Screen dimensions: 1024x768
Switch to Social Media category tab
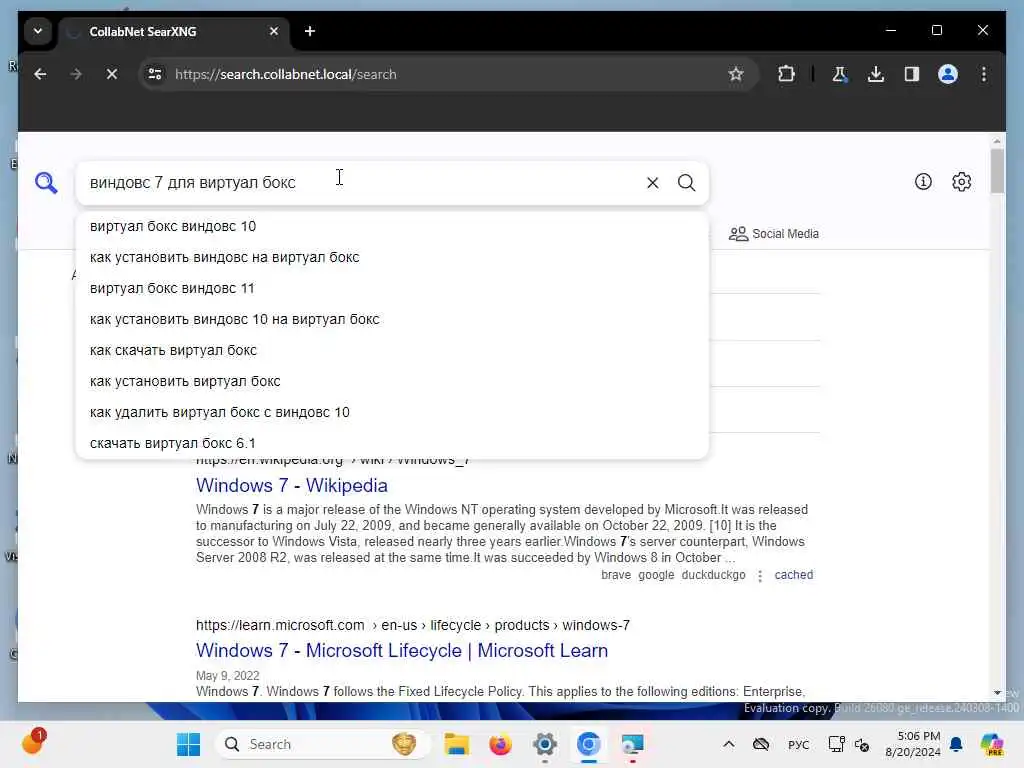(x=774, y=234)
